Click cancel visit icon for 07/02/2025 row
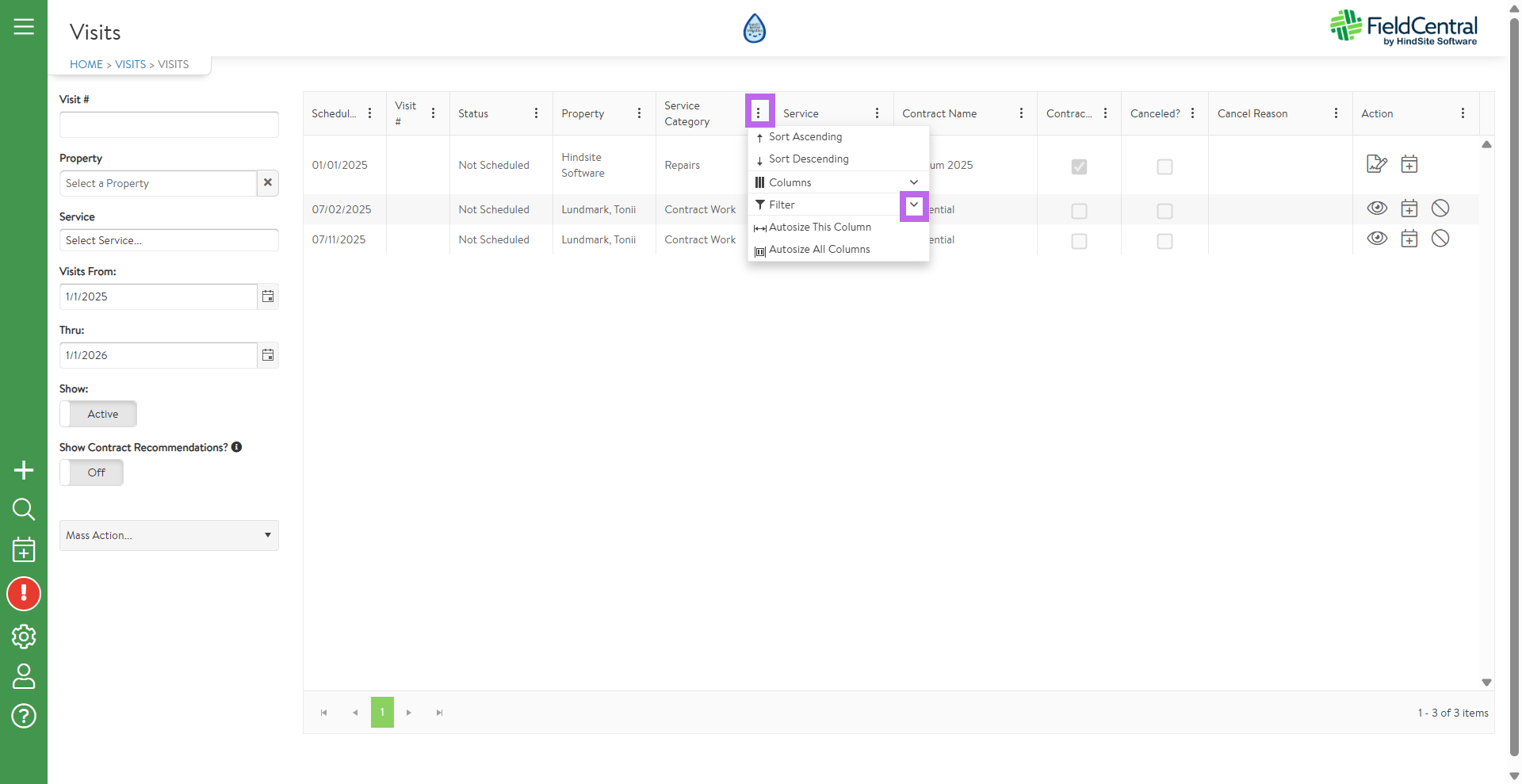The image size is (1522, 784). click(1440, 208)
